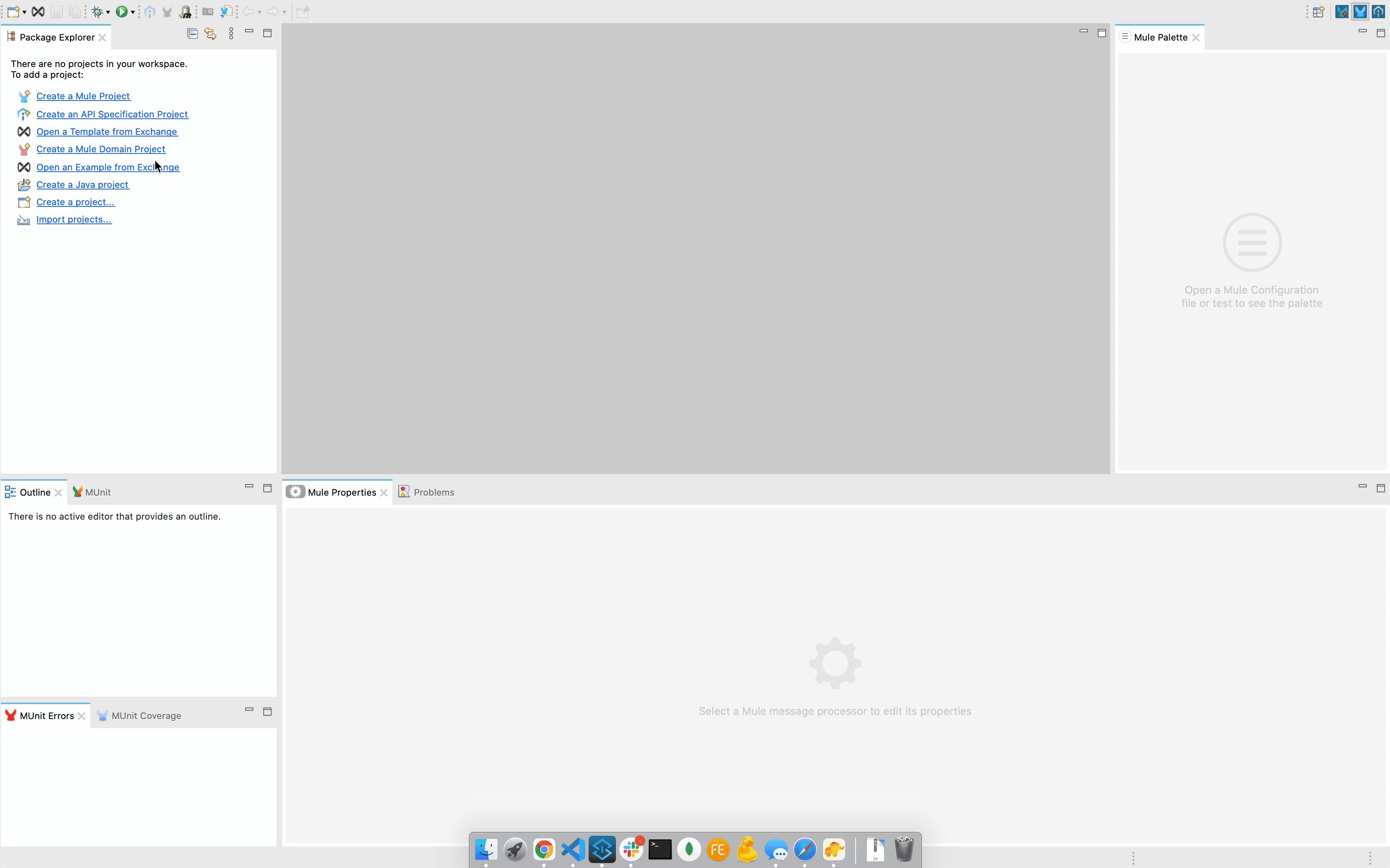
Task: Click the Export Studio documentation toolbar icon
Action: 226,12
